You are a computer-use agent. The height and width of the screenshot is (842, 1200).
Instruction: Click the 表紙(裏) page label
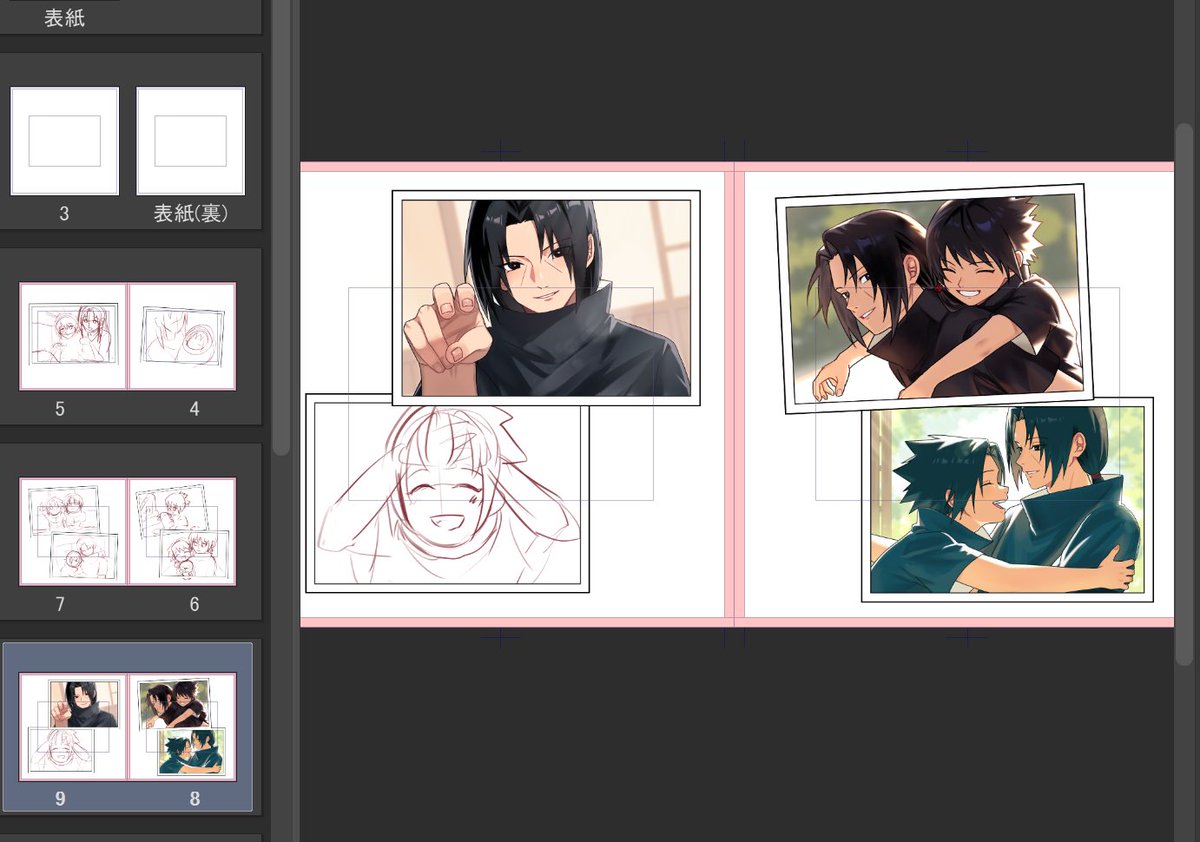coord(191,213)
